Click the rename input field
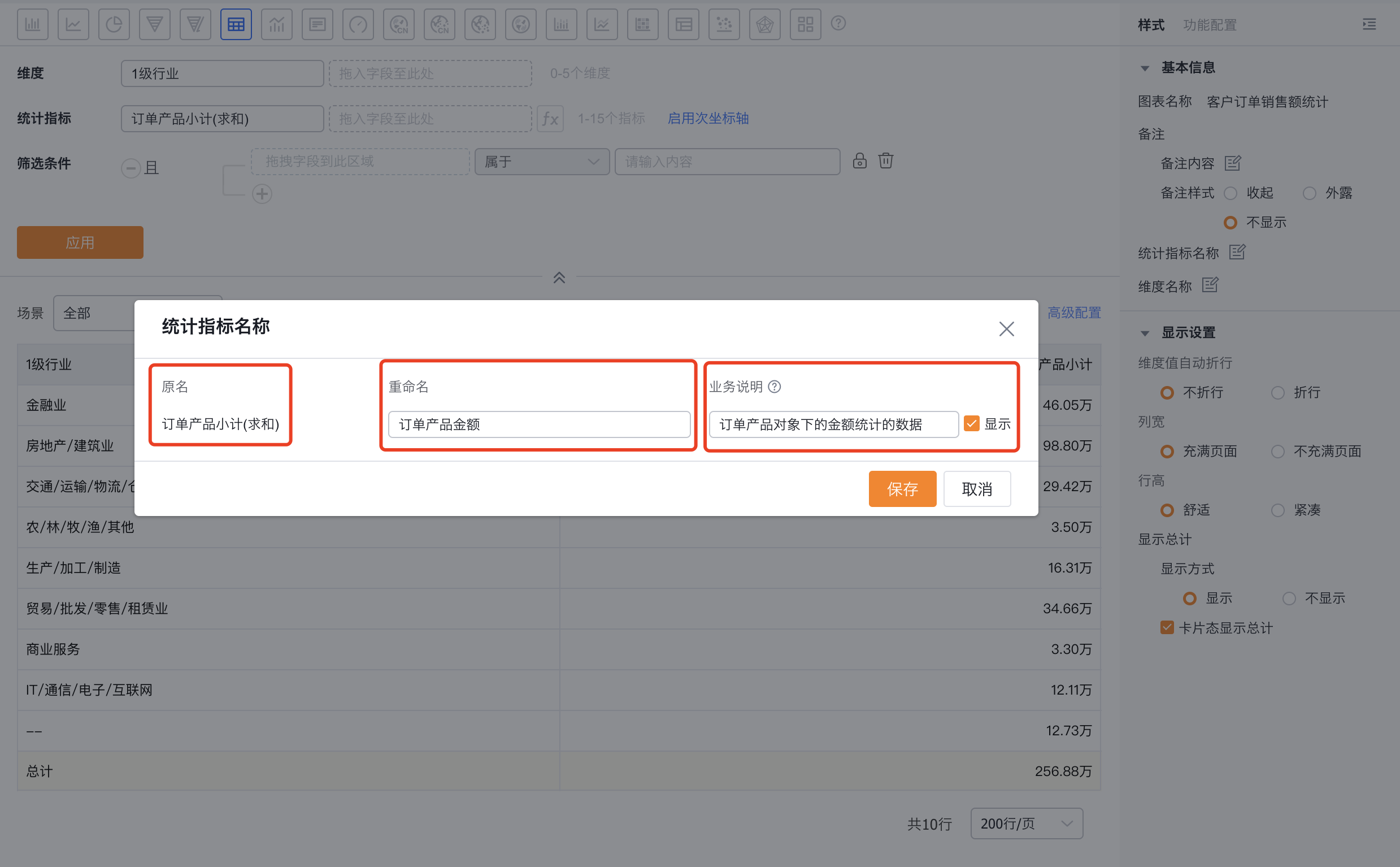1400x867 pixels. pyautogui.click(x=538, y=424)
